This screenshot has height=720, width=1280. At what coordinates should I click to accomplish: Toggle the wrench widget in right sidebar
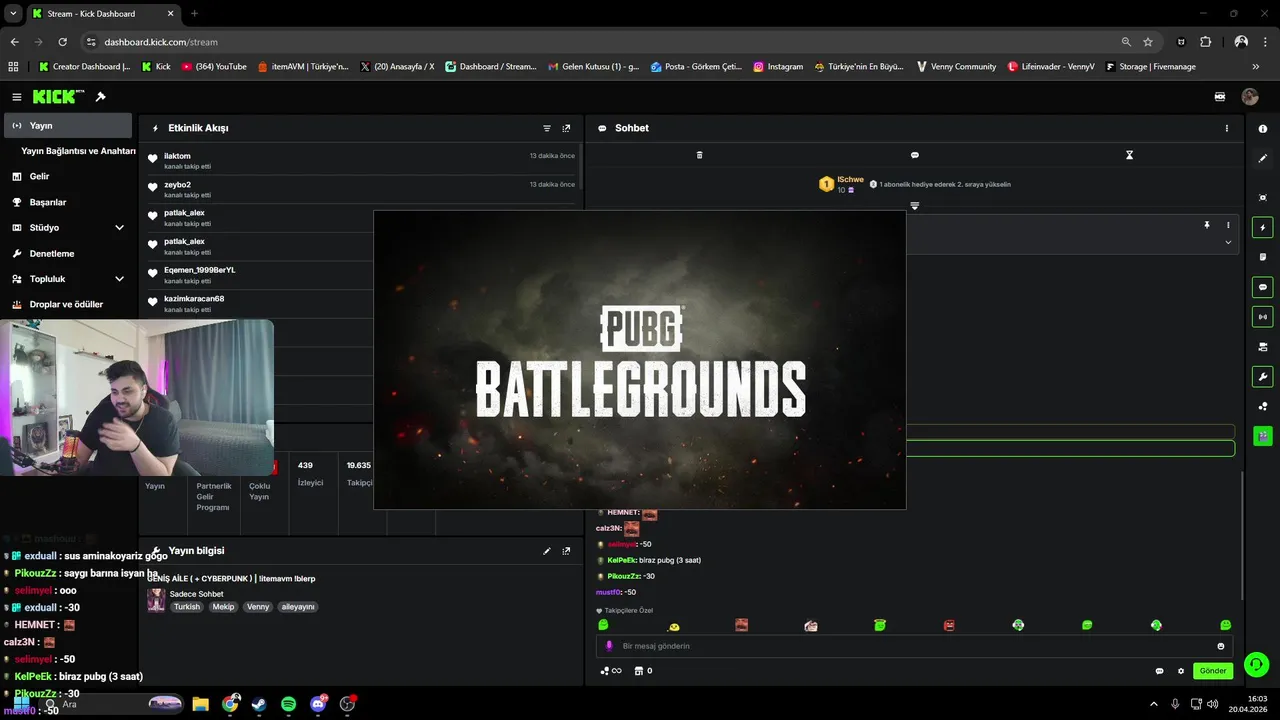click(1263, 377)
